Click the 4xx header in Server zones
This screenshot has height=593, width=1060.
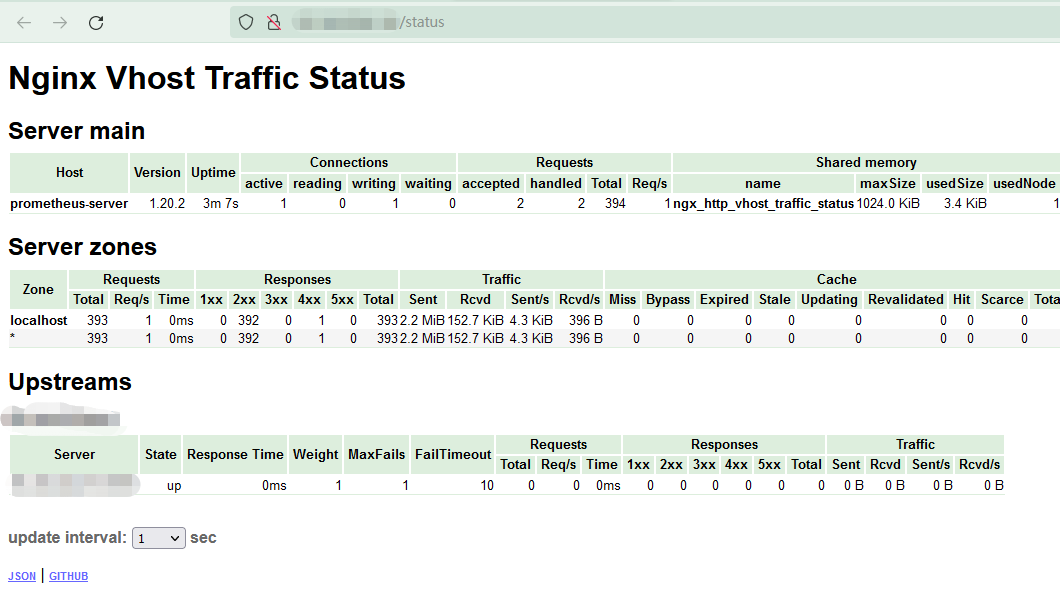pos(309,300)
